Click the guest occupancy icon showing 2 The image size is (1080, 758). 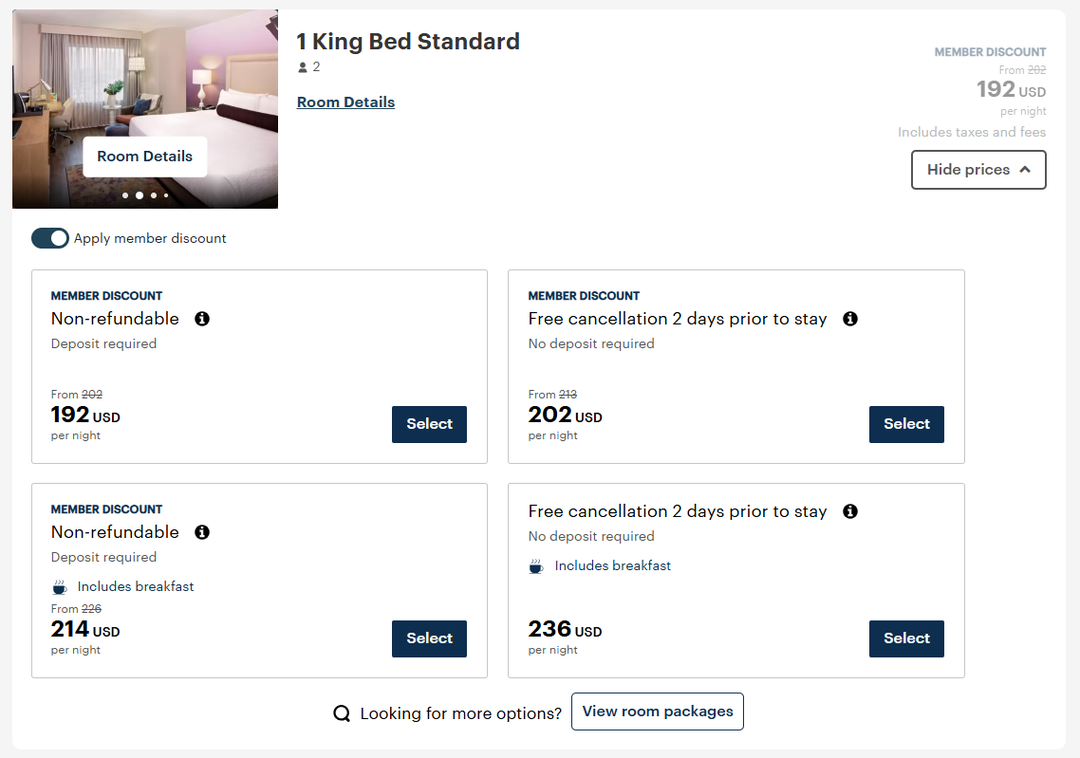(x=301, y=66)
